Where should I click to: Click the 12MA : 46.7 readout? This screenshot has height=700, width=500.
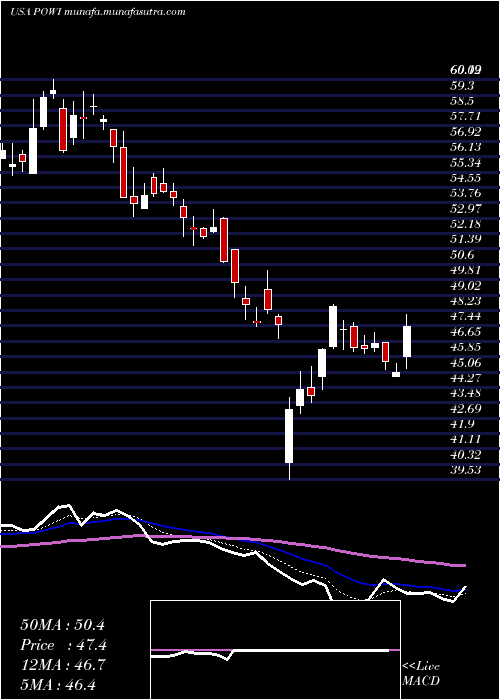tap(62, 665)
